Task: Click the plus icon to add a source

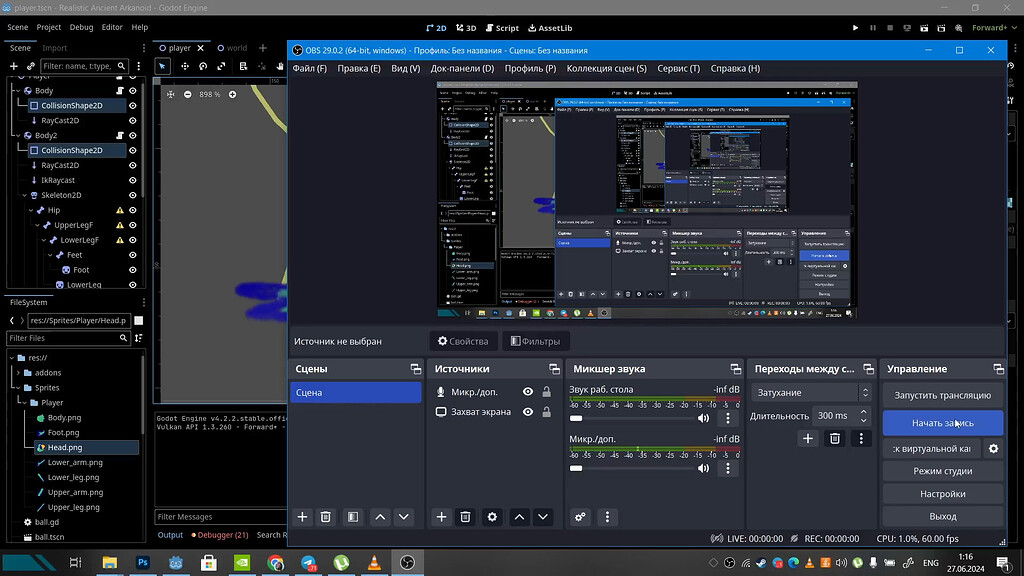Action: 441,517
